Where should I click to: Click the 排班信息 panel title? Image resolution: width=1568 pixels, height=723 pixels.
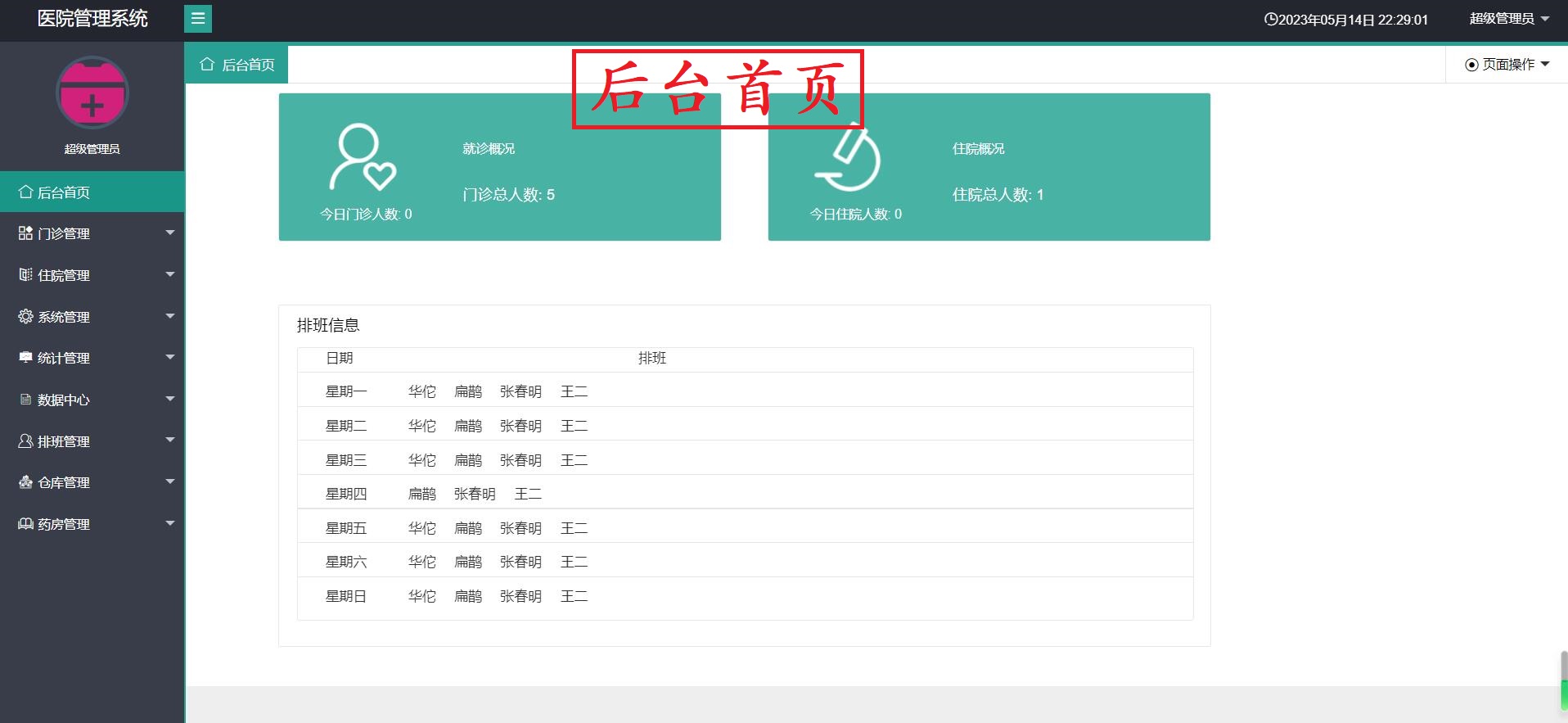328,325
